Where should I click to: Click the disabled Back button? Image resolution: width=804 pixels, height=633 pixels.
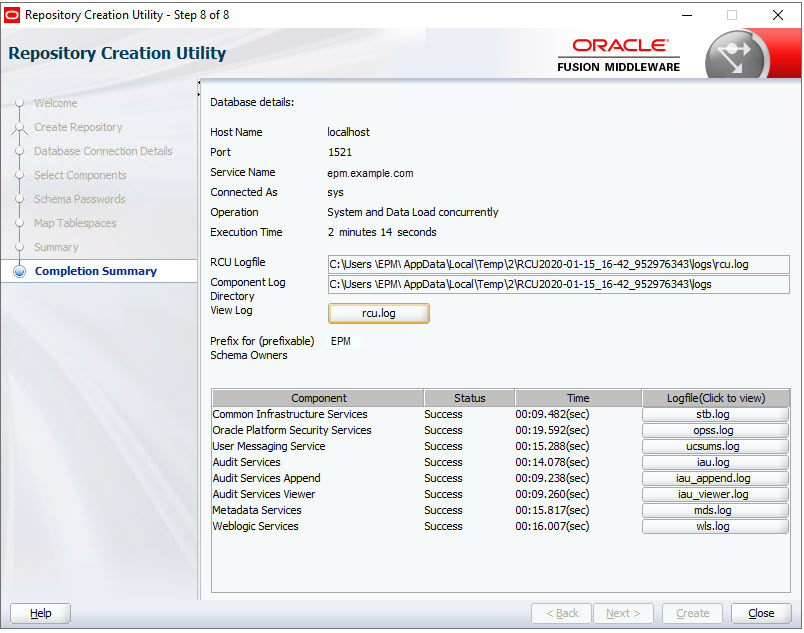pos(561,613)
